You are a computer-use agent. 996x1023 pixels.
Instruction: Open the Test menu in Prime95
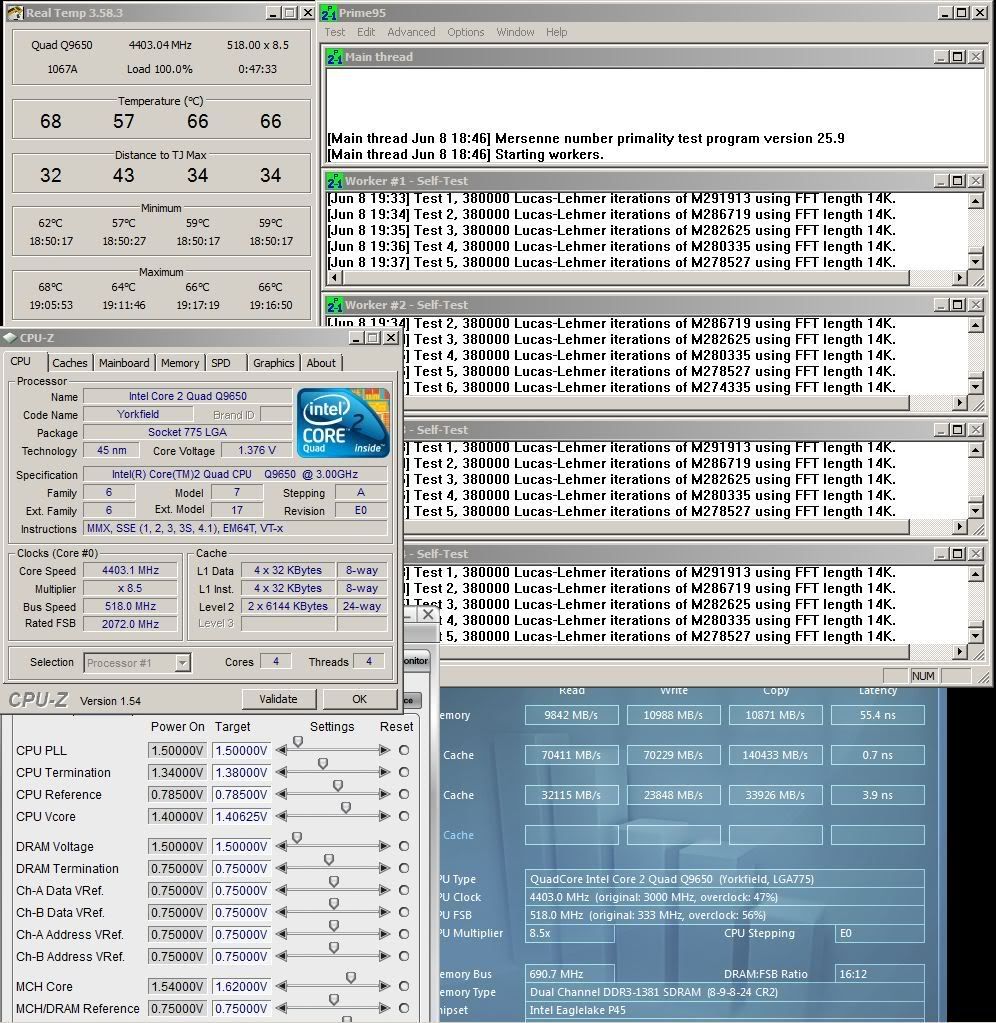tap(335, 32)
